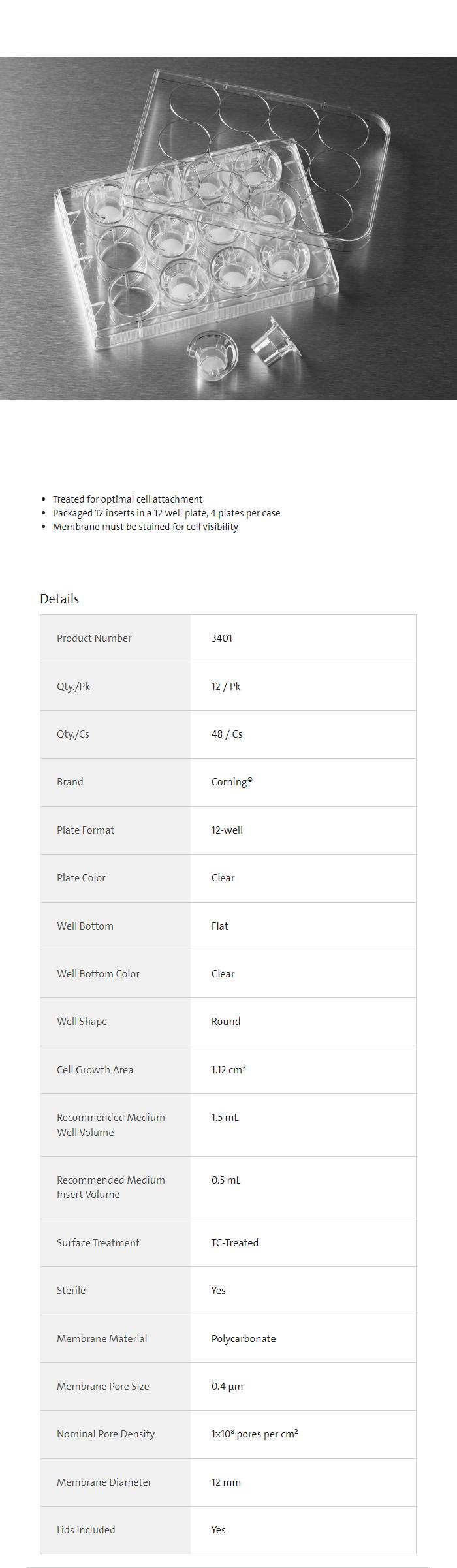This screenshot has height=1568, width=457.
Task: Click the Lids Included row label
Action: click(x=86, y=1530)
